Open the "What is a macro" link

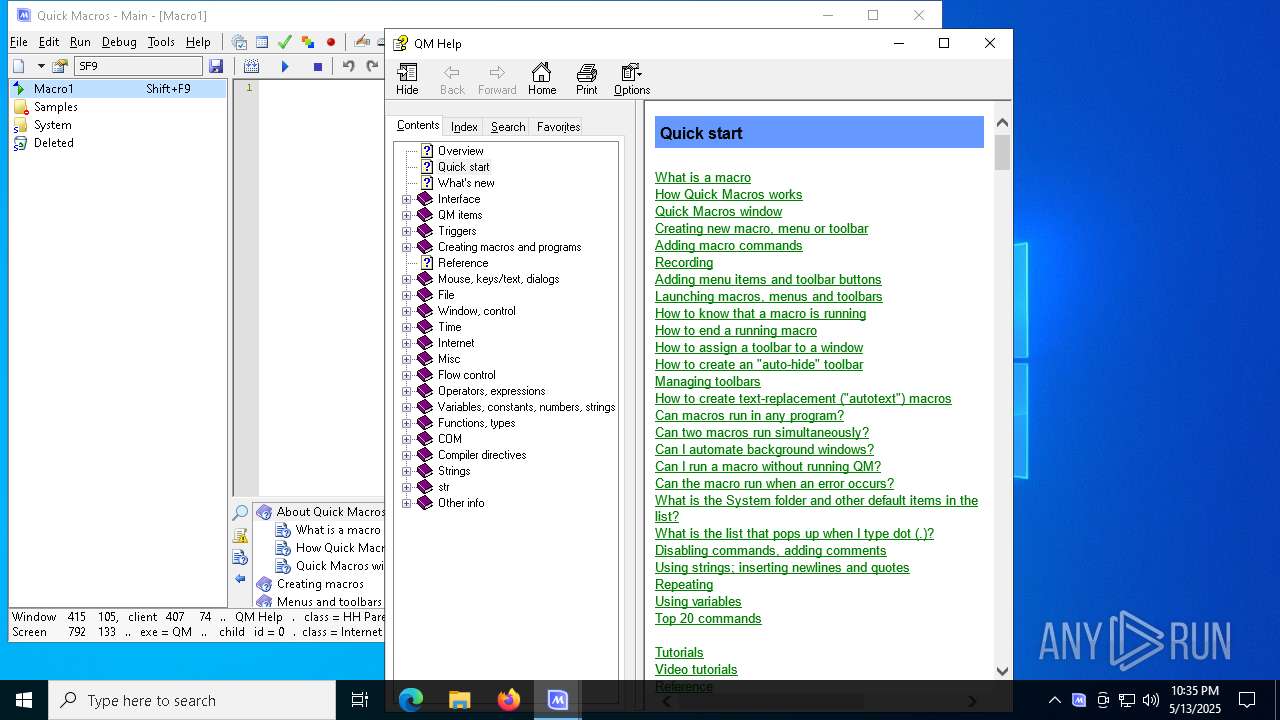(703, 178)
